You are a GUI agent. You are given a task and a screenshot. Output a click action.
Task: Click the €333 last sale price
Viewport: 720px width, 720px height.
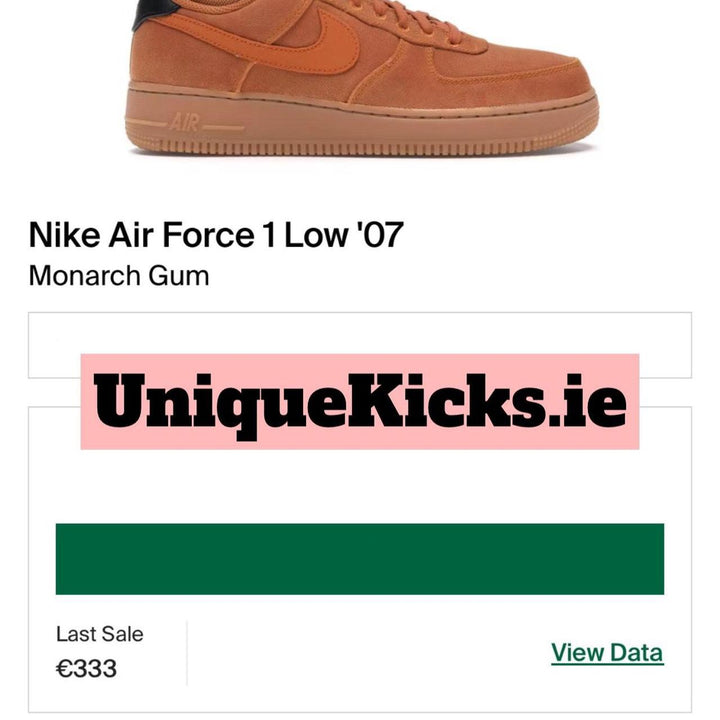coord(86,668)
